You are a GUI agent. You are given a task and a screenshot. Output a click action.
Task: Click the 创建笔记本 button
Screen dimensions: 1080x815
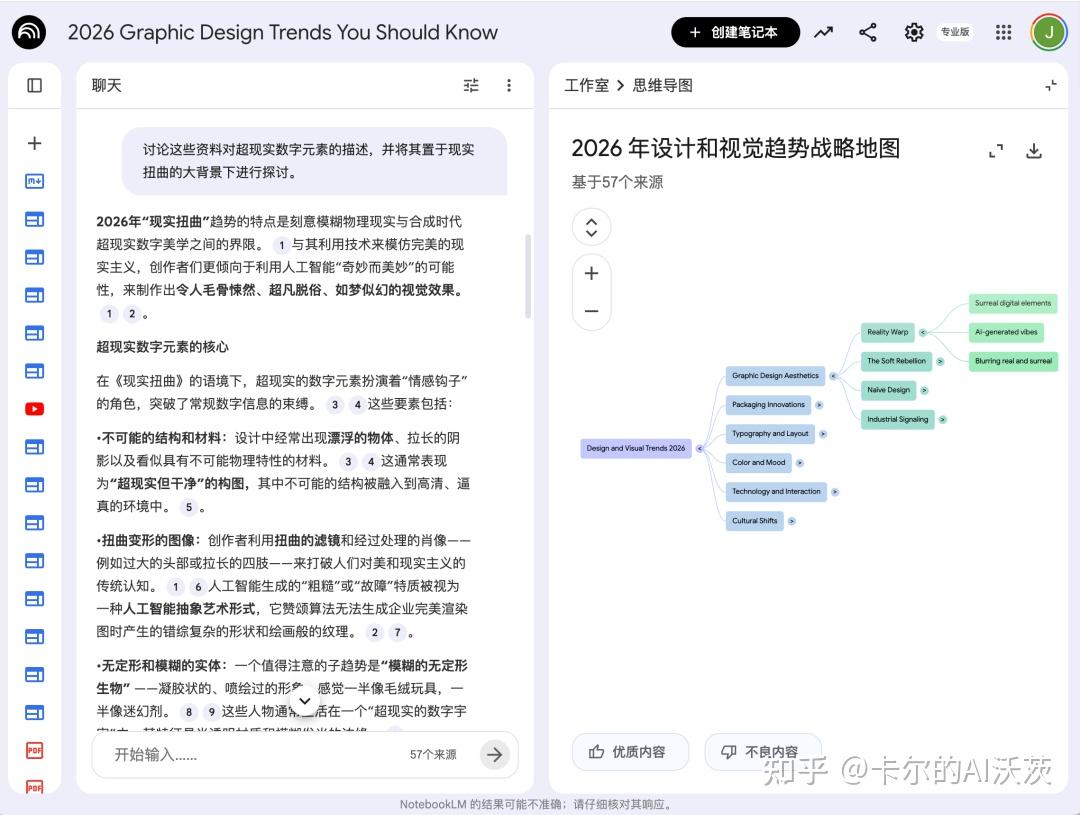click(735, 32)
